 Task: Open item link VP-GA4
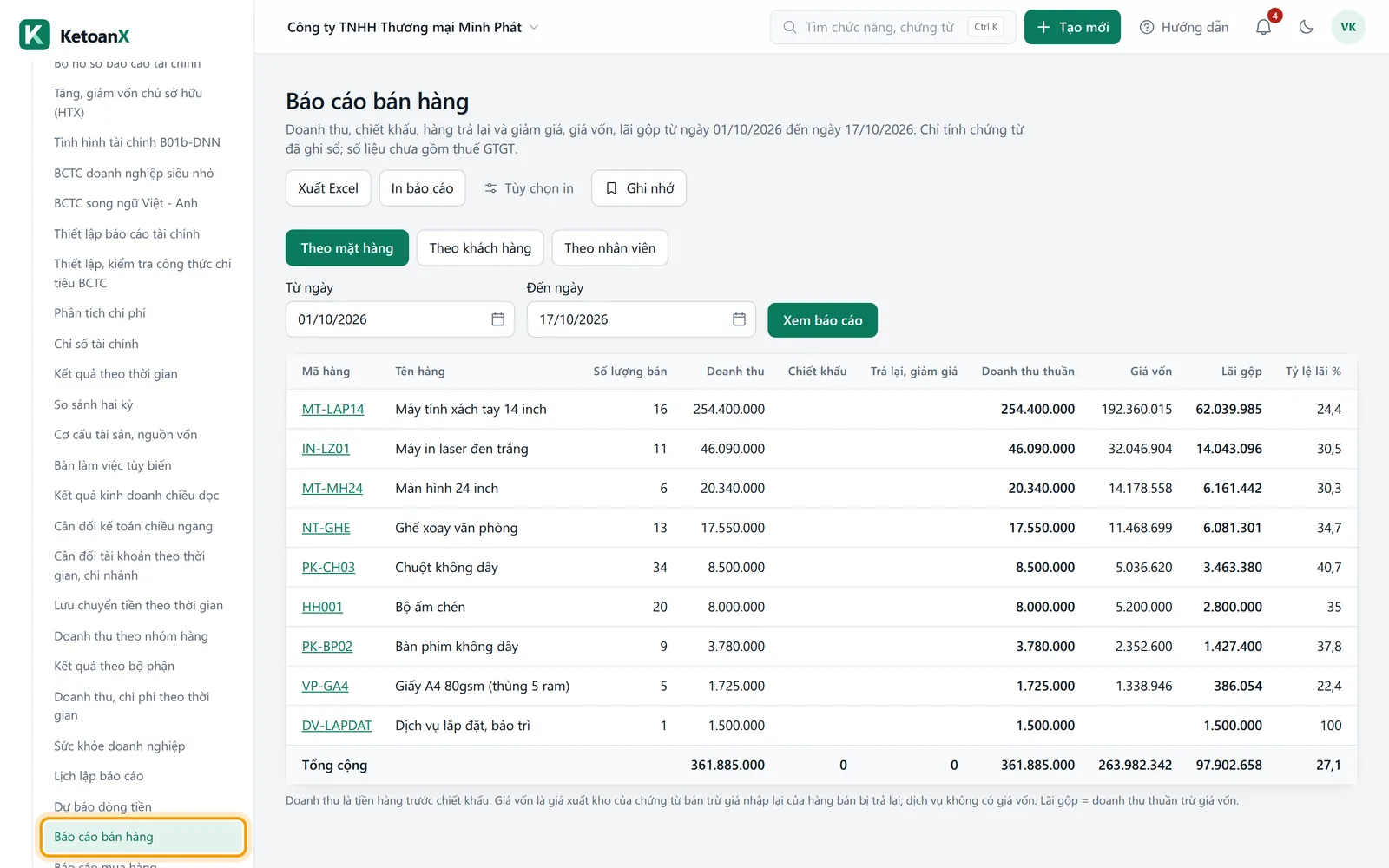pyautogui.click(x=325, y=686)
